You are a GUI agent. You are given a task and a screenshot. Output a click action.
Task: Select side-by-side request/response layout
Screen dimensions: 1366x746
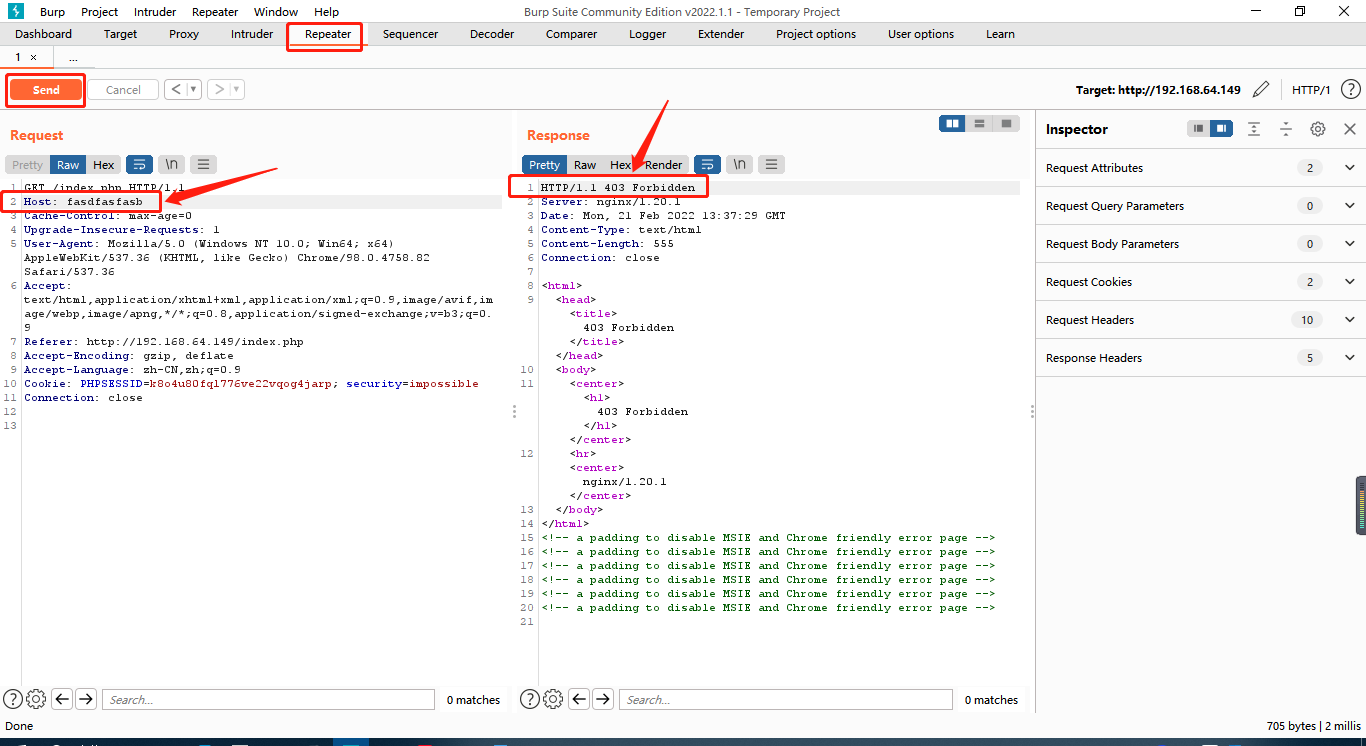[x=953, y=124]
